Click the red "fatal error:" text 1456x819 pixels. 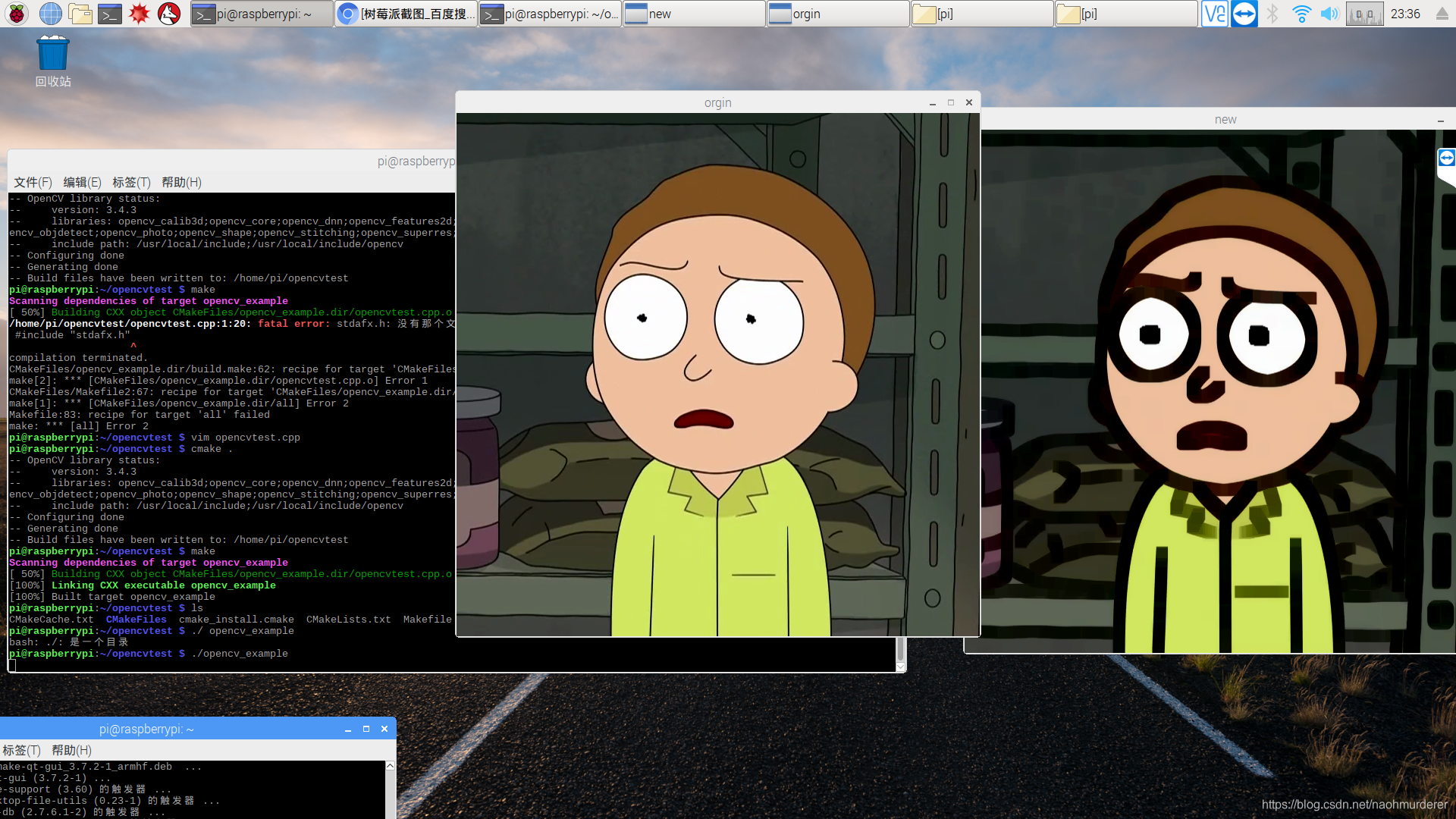point(294,324)
